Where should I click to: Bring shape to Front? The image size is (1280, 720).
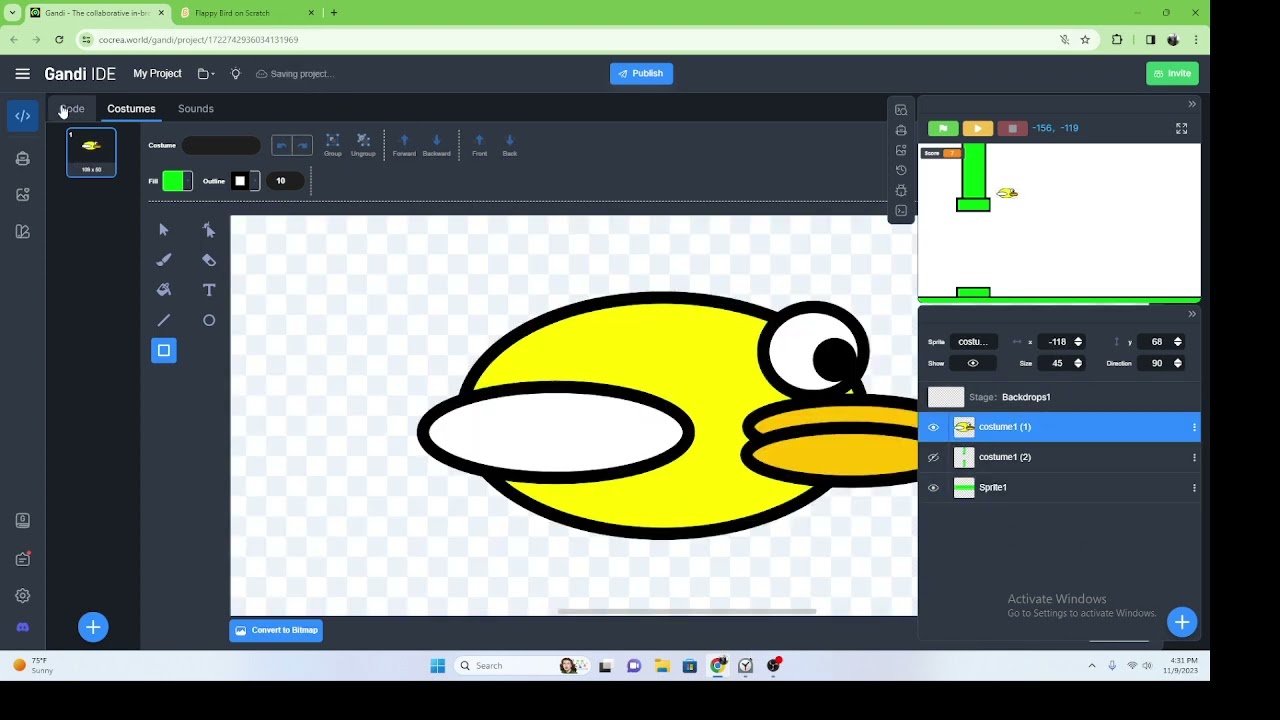pos(479,145)
